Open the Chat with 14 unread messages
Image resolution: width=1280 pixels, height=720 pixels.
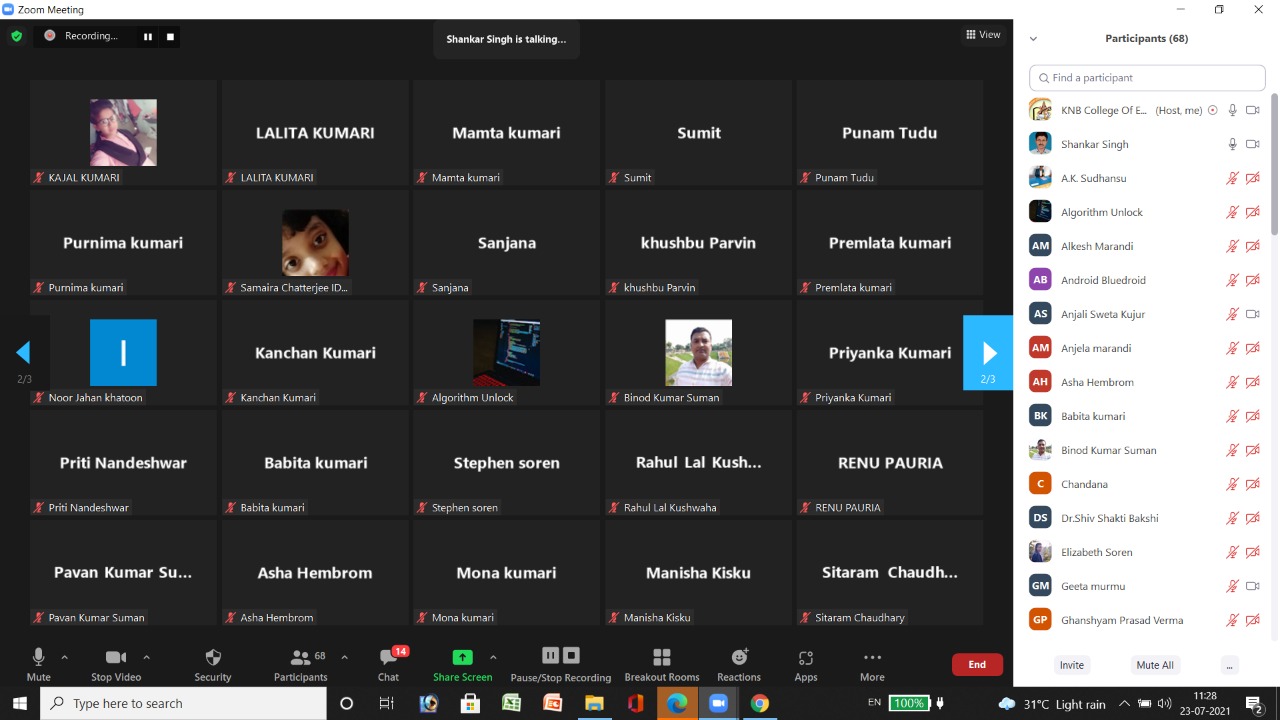click(x=389, y=665)
